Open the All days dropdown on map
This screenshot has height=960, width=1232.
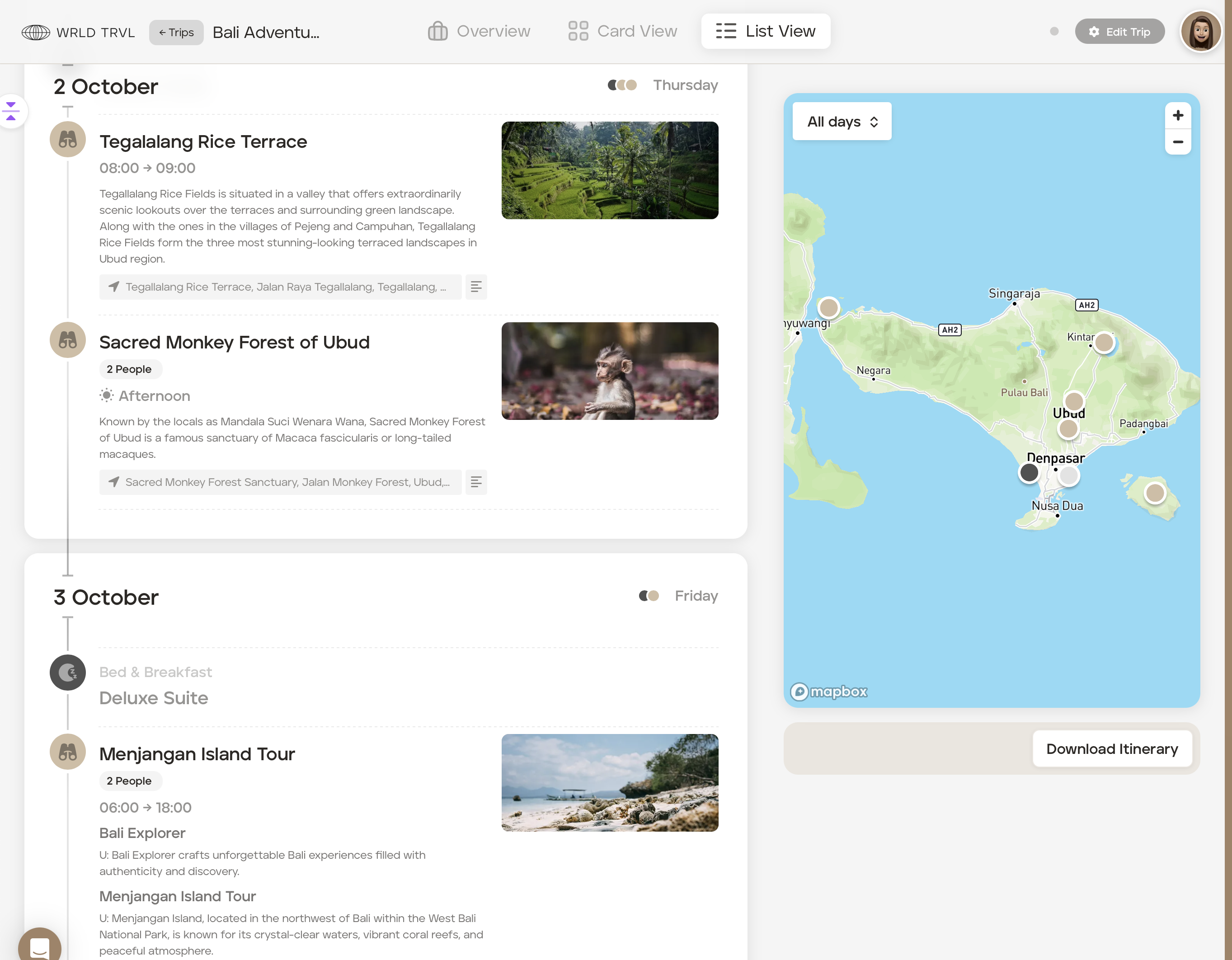coord(842,121)
